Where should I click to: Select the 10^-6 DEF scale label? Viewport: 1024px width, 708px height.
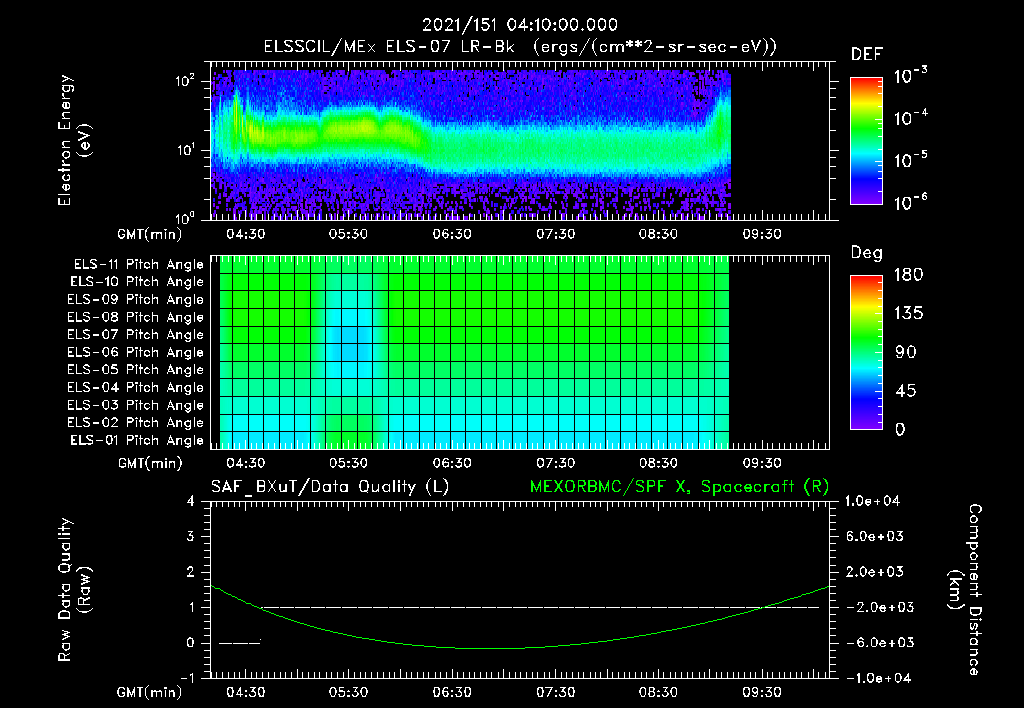click(x=910, y=202)
